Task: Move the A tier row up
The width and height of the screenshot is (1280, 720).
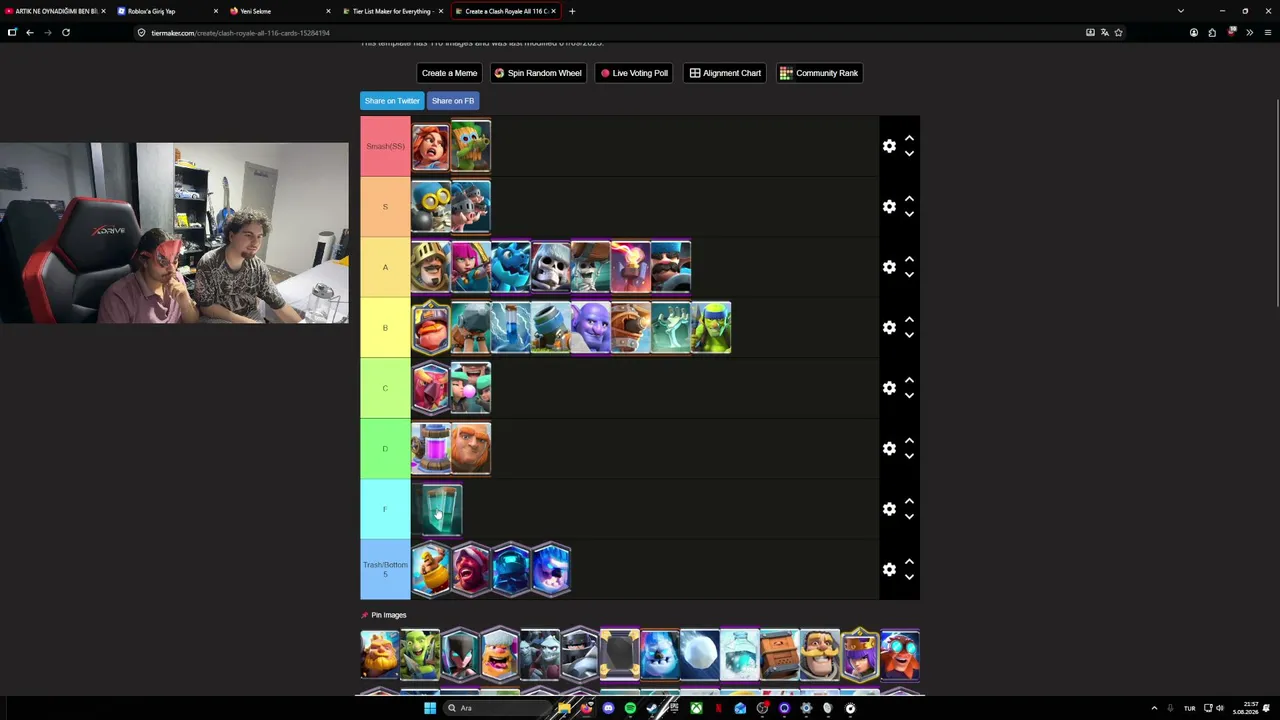Action: pyautogui.click(x=909, y=259)
